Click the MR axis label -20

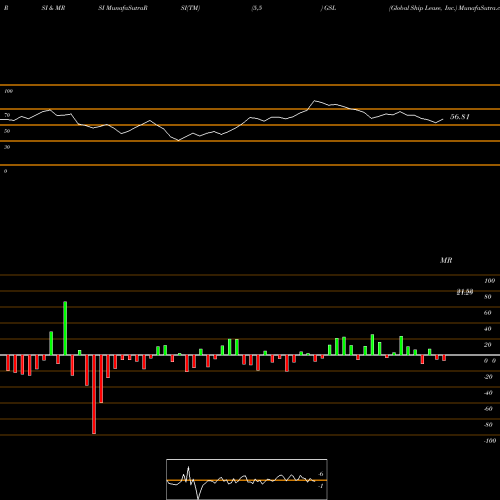click(488, 377)
